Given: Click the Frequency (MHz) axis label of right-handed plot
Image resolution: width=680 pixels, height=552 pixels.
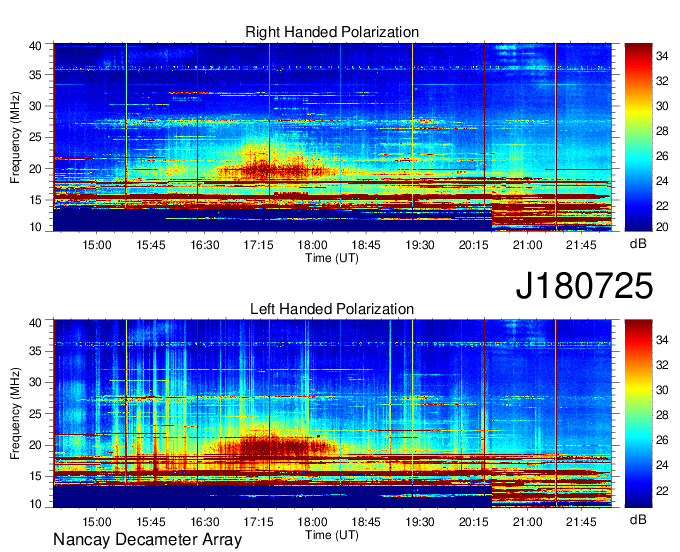Looking at the screenshot, I should click(15, 137).
